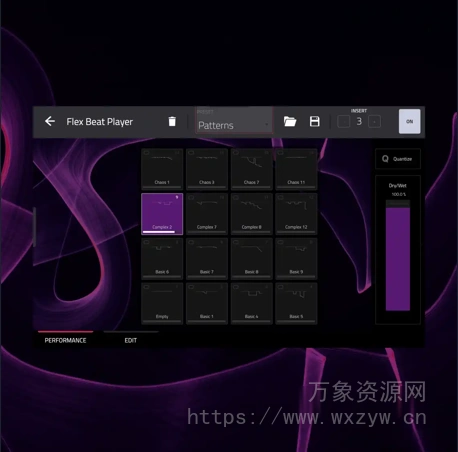Select the Basic 6 pattern pad

coord(162,259)
